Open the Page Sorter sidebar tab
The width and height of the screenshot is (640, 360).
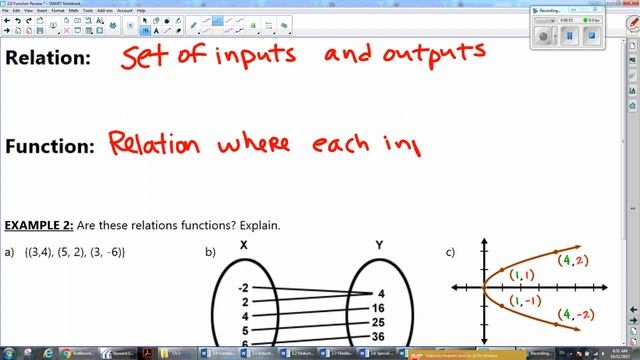(x=633, y=46)
